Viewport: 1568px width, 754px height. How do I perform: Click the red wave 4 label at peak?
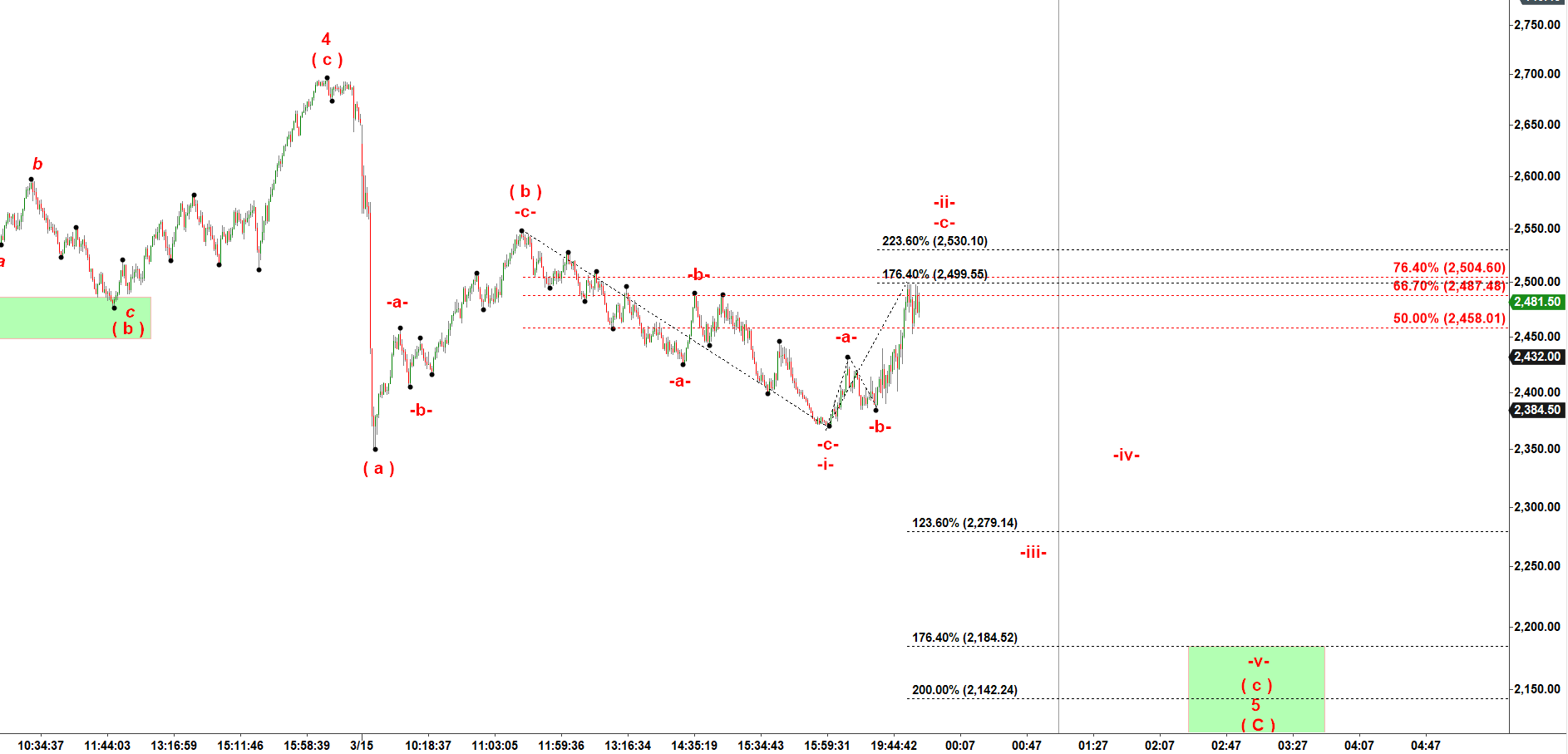pyautogui.click(x=326, y=39)
